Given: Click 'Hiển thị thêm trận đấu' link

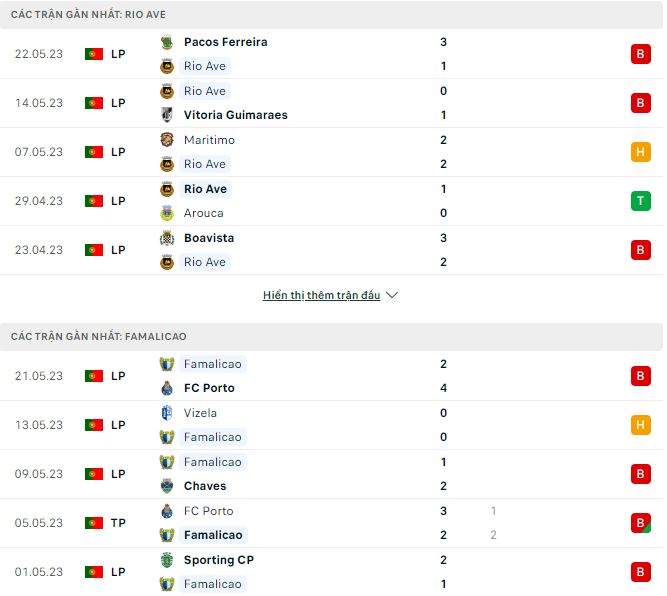Looking at the screenshot, I should click(321, 296).
